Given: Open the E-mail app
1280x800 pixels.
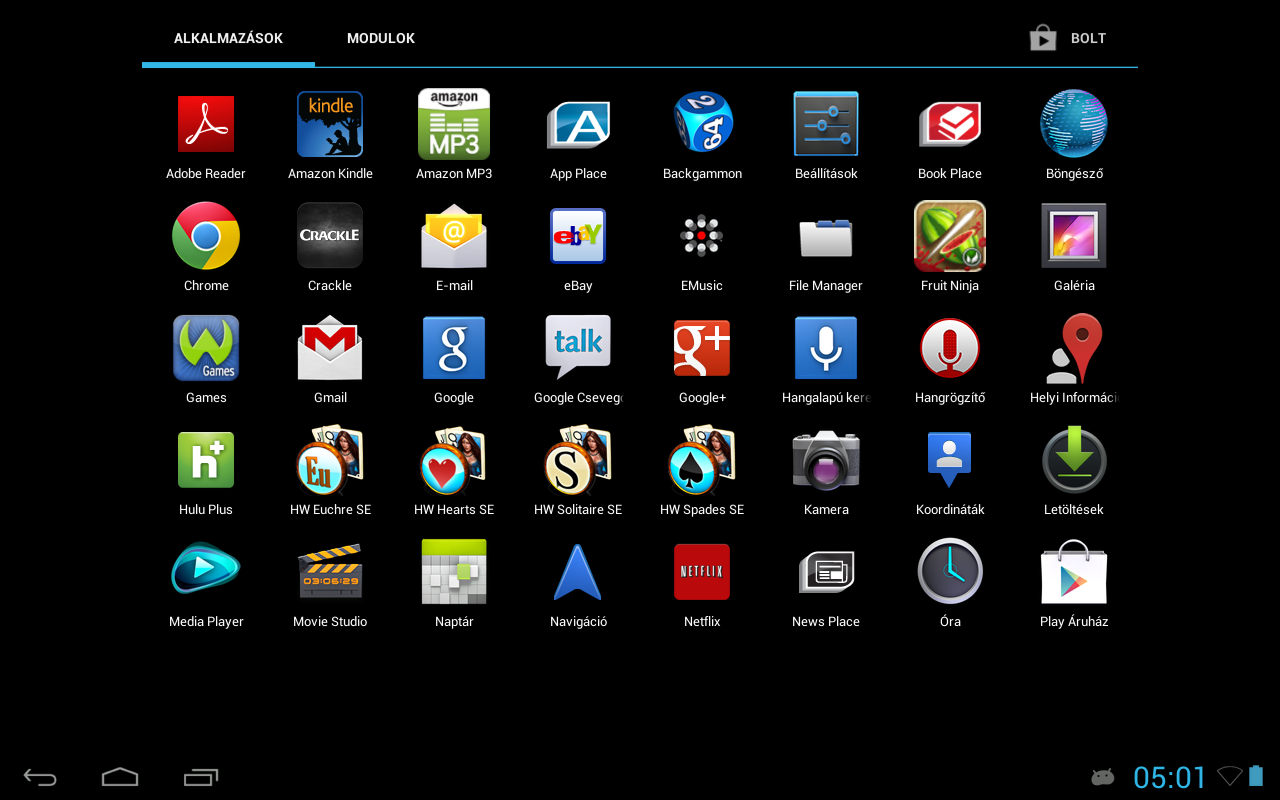Looking at the screenshot, I should (x=454, y=236).
